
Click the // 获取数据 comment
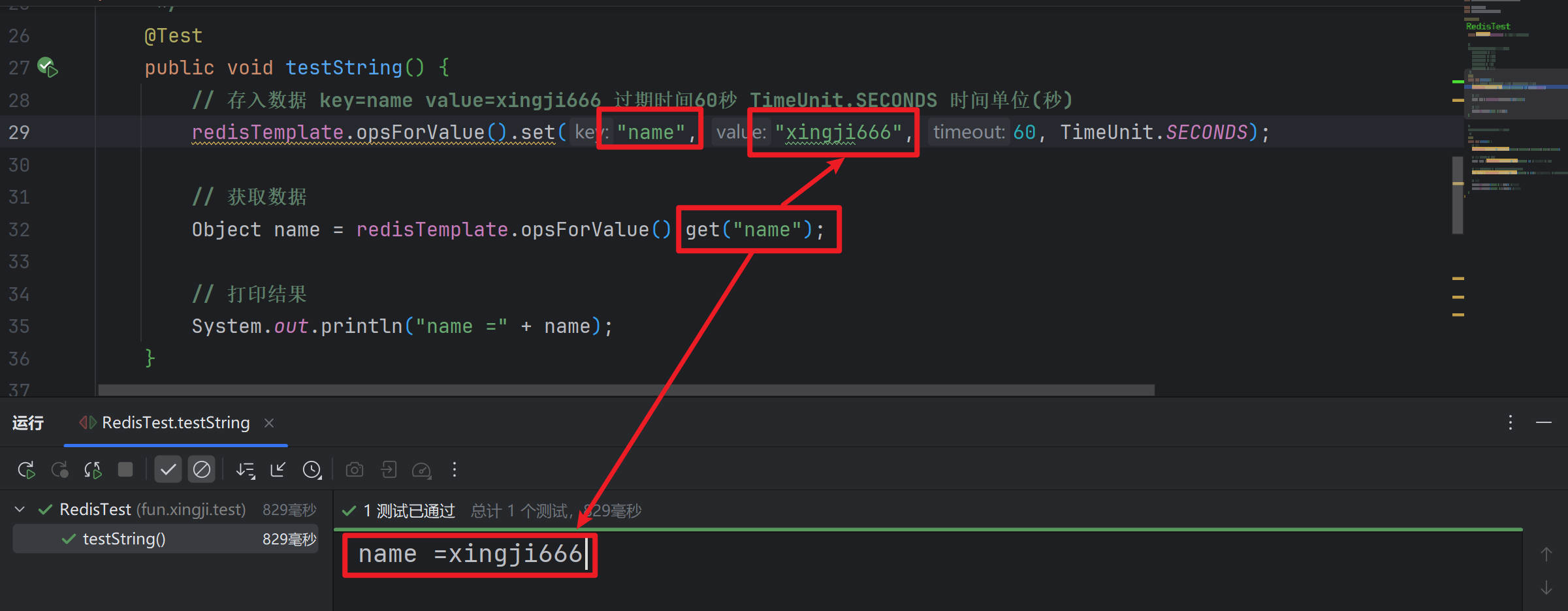coord(249,196)
